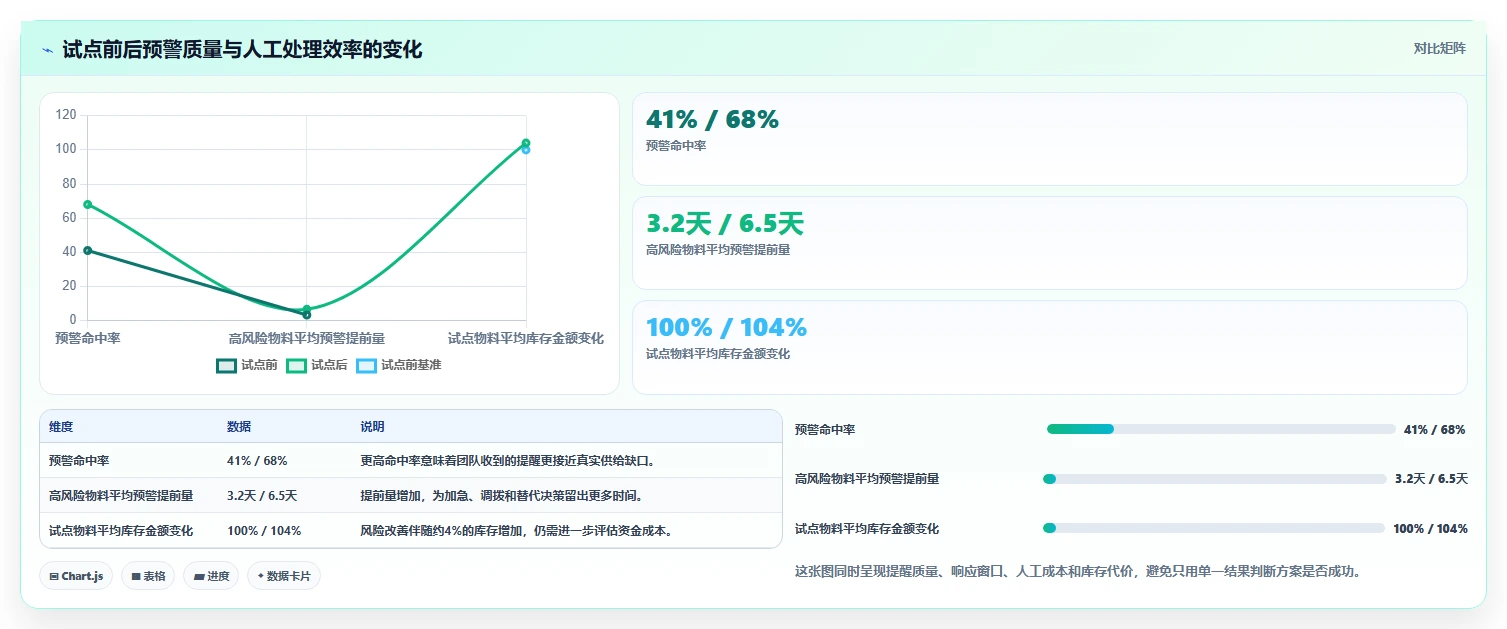Click the 维度 column header
This screenshot has width=1507, height=629.
[x=61, y=427]
